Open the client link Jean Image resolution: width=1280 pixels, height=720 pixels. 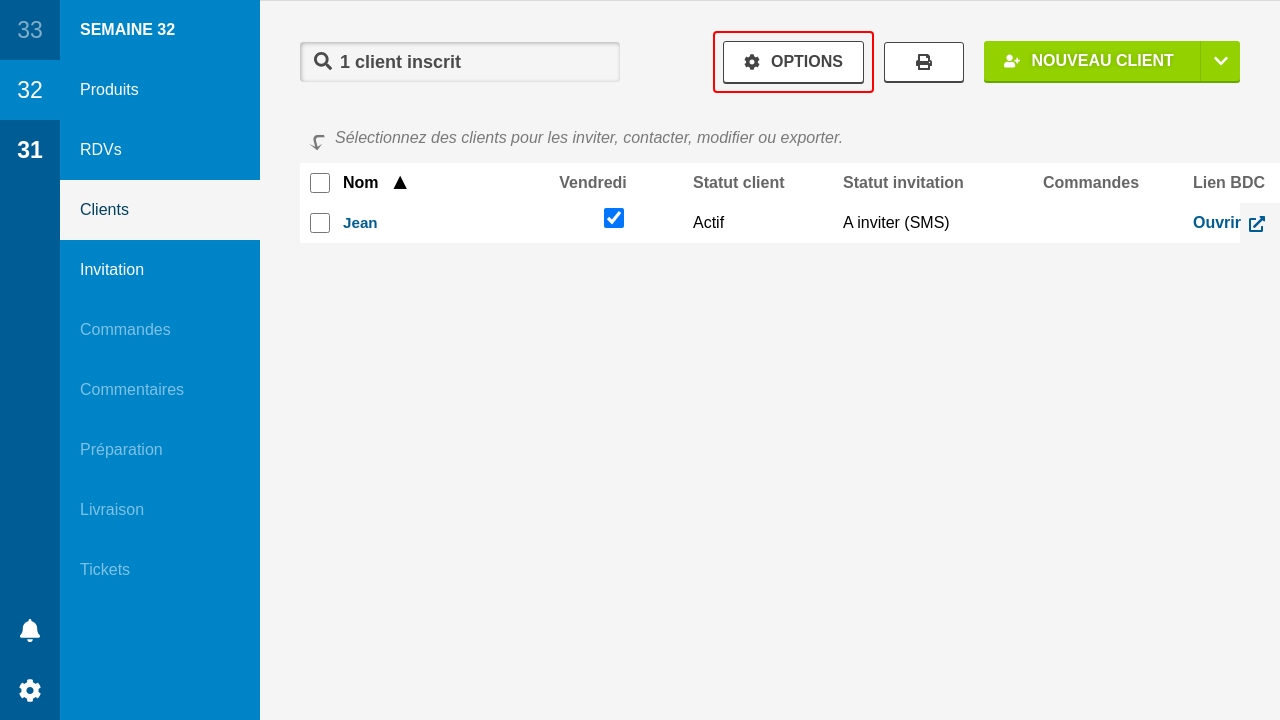tap(360, 223)
